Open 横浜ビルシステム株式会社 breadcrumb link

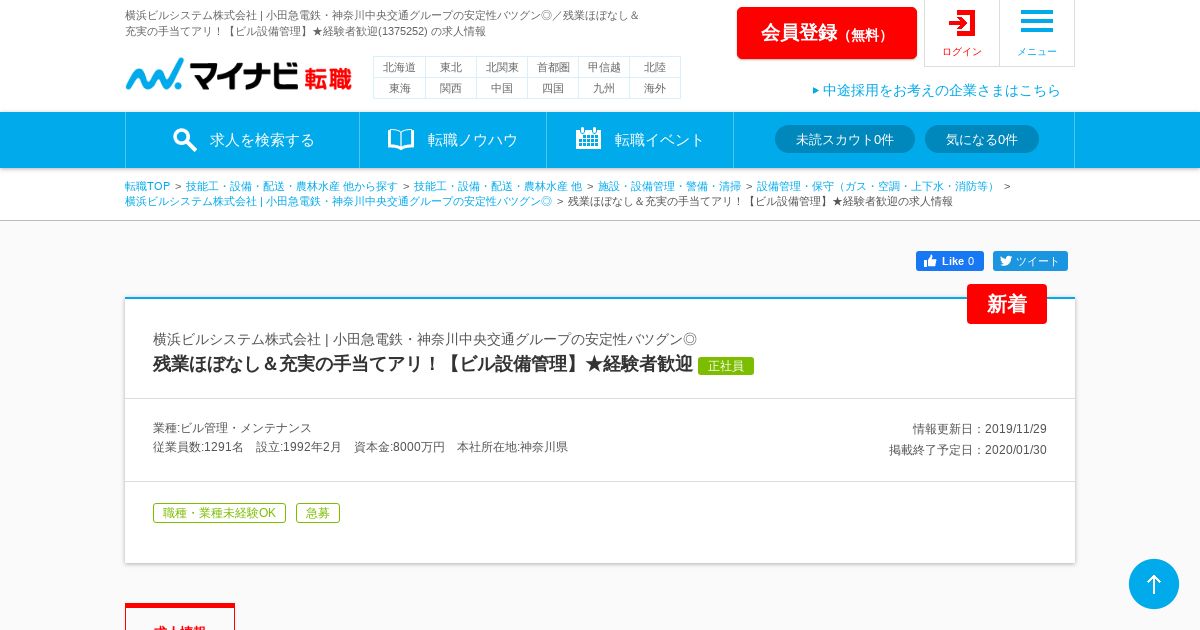(338, 201)
